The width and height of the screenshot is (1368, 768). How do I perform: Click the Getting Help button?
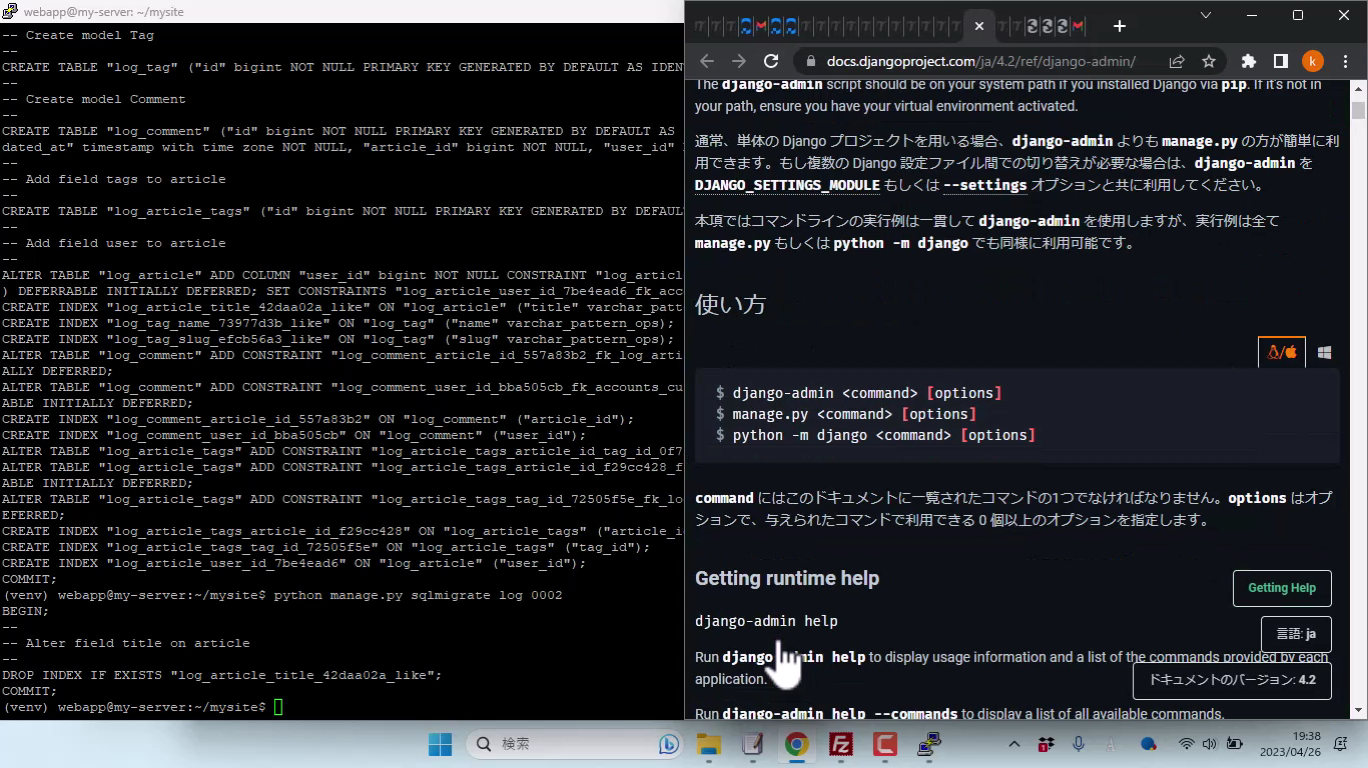[1281, 588]
